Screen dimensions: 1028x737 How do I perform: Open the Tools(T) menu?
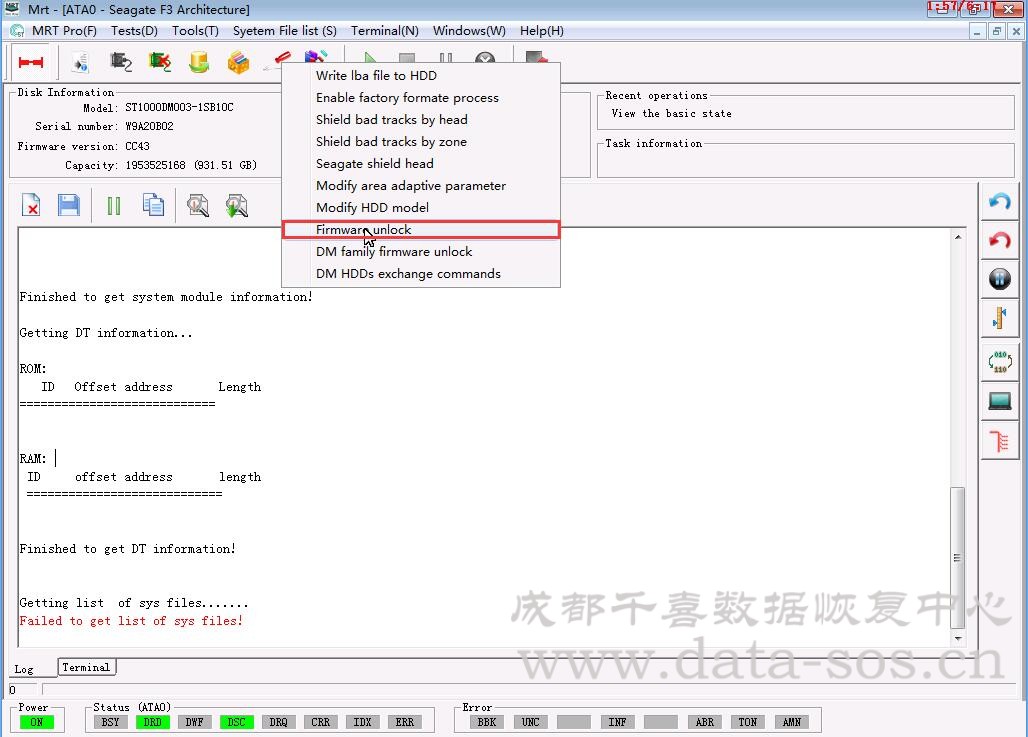(195, 31)
